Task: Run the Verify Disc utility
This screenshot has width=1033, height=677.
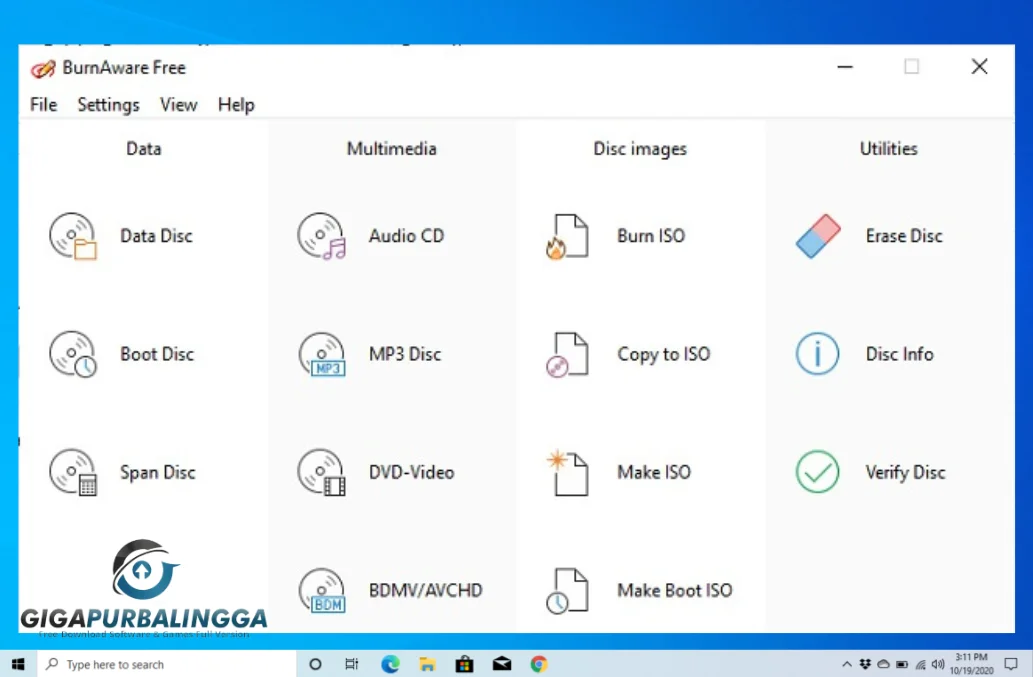Action: [872, 472]
